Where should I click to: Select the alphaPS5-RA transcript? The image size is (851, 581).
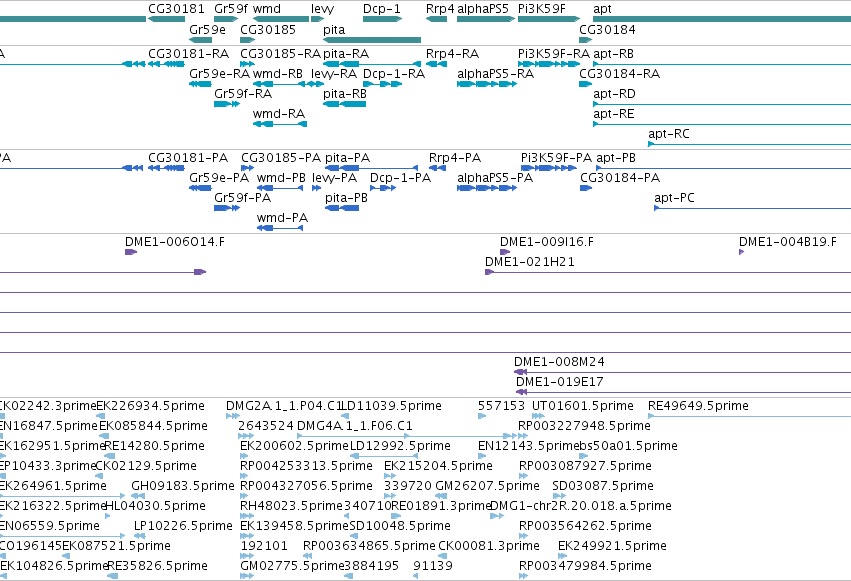coord(487,84)
